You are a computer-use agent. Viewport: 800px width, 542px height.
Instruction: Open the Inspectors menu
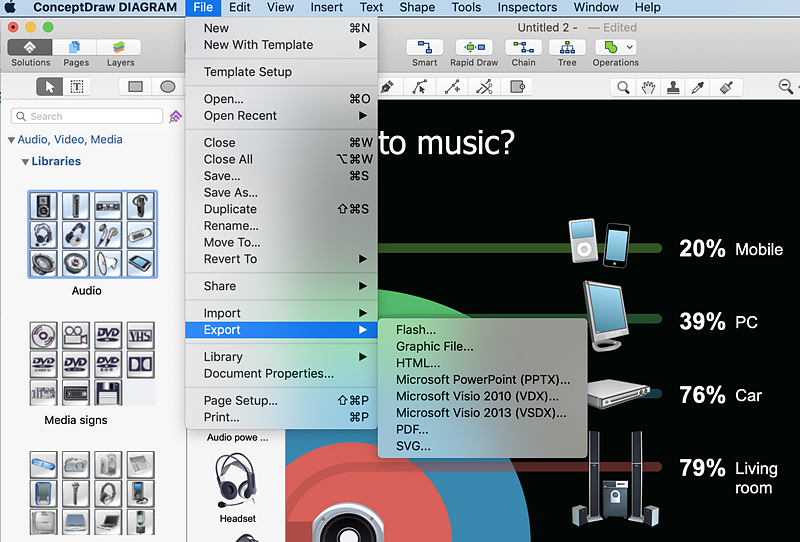point(527,7)
